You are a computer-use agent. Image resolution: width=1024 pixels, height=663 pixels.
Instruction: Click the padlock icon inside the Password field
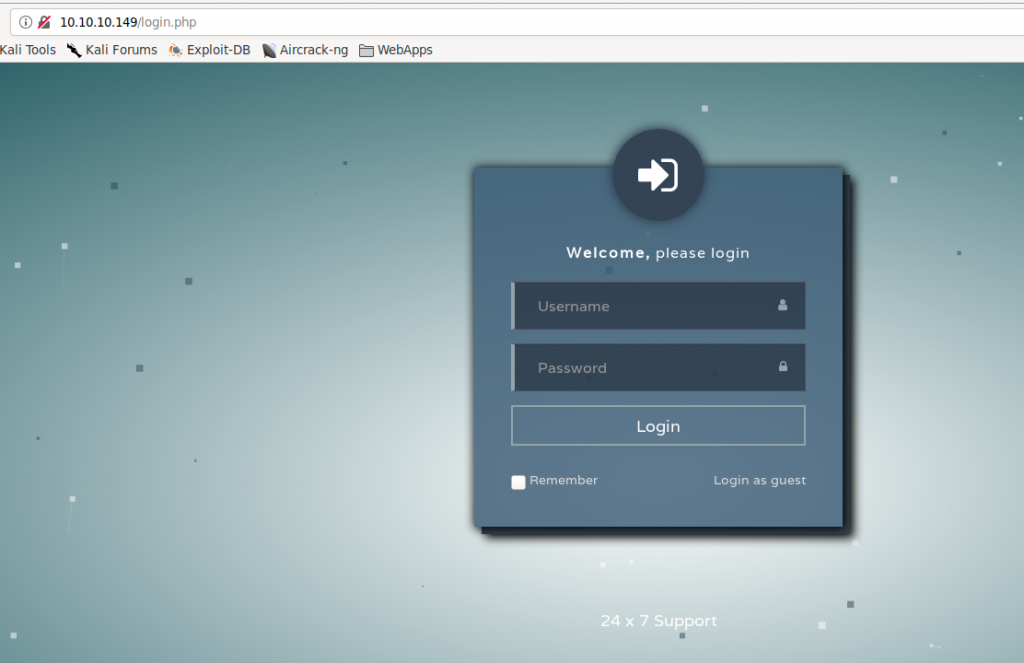[x=783, y=368]
